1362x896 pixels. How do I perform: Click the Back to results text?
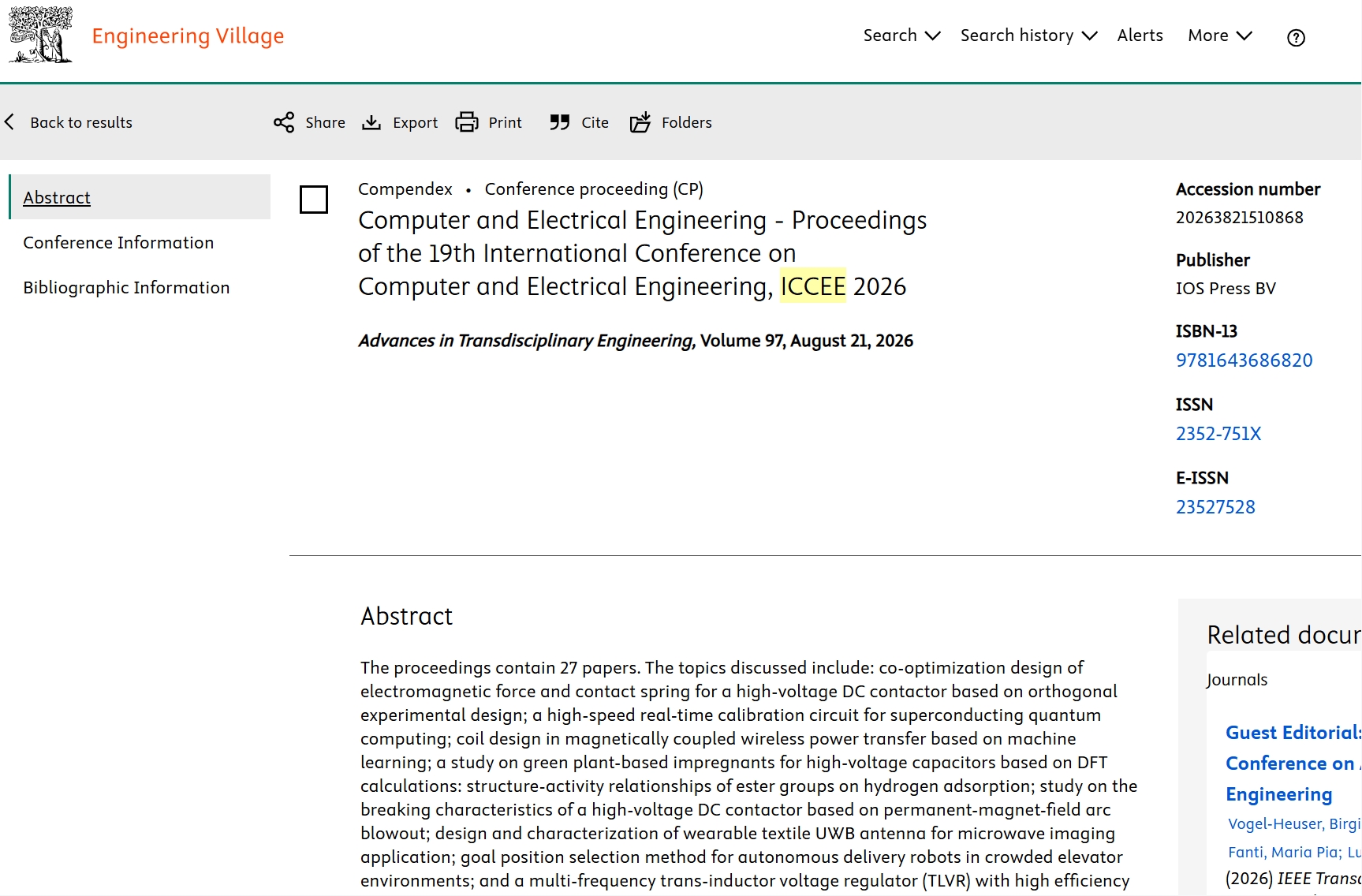pos(81,122)
